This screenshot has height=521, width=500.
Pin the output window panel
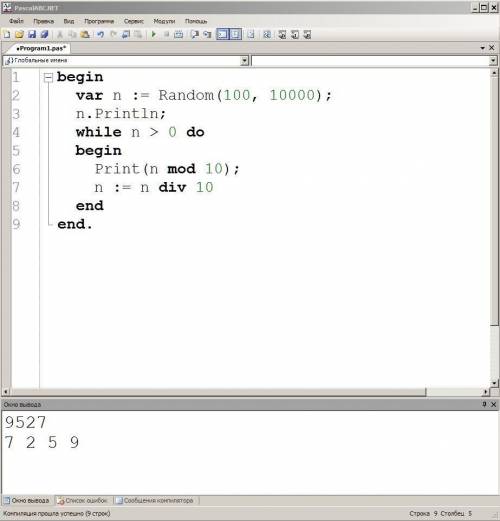click(484, 404)
